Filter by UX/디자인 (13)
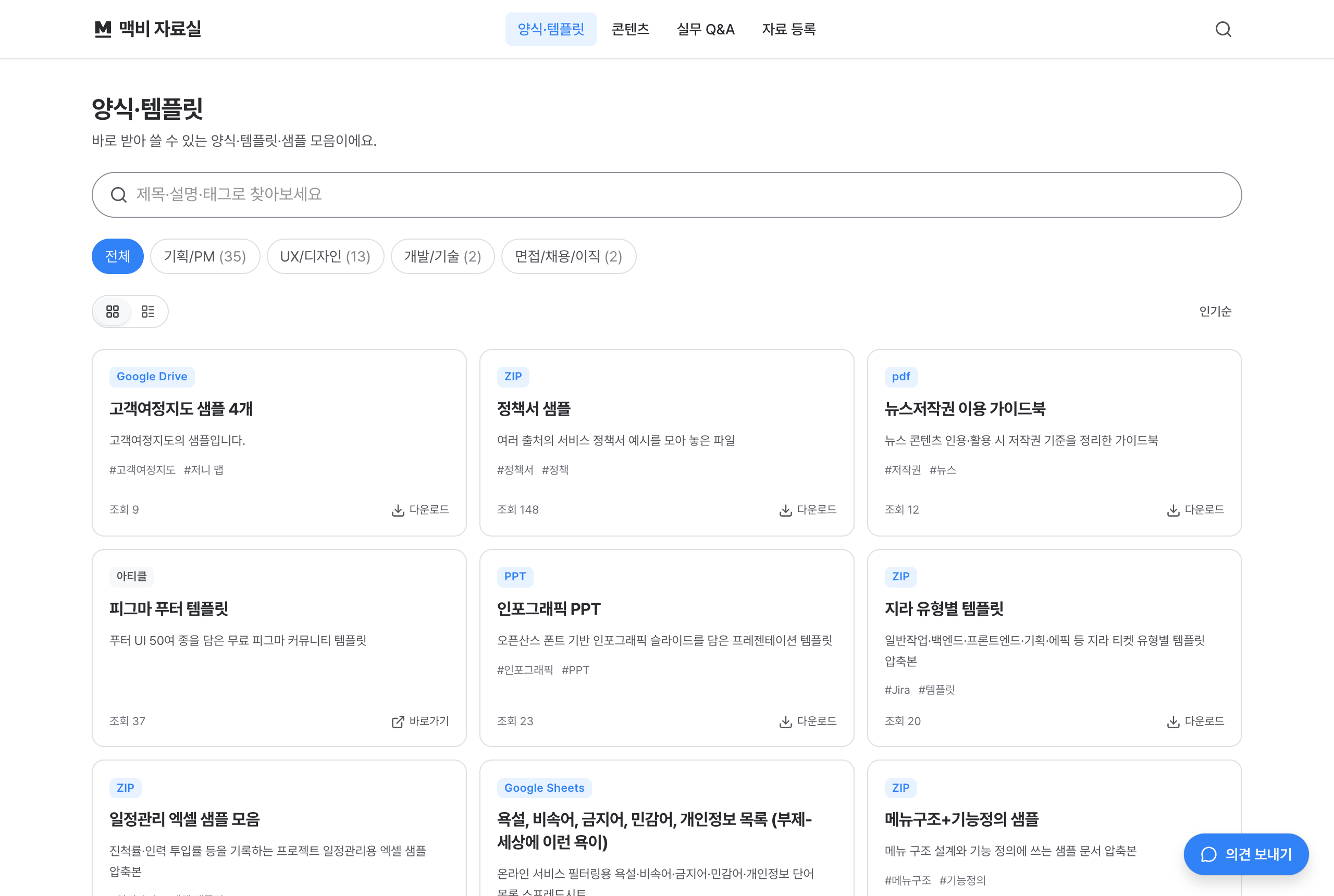The height and width of the screenshot is (896, 1334). point(325,256)
